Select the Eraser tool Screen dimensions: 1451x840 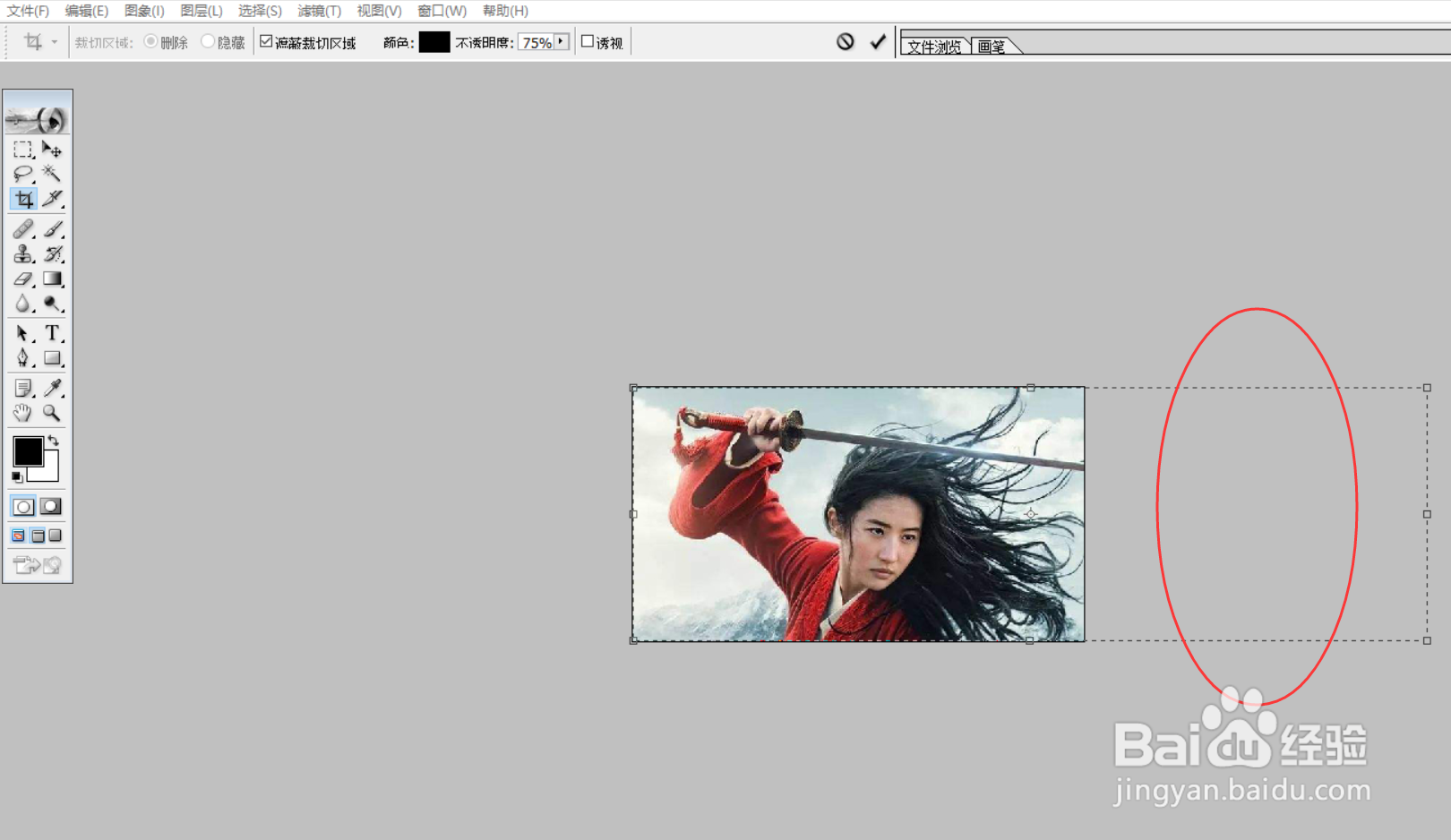23,279
